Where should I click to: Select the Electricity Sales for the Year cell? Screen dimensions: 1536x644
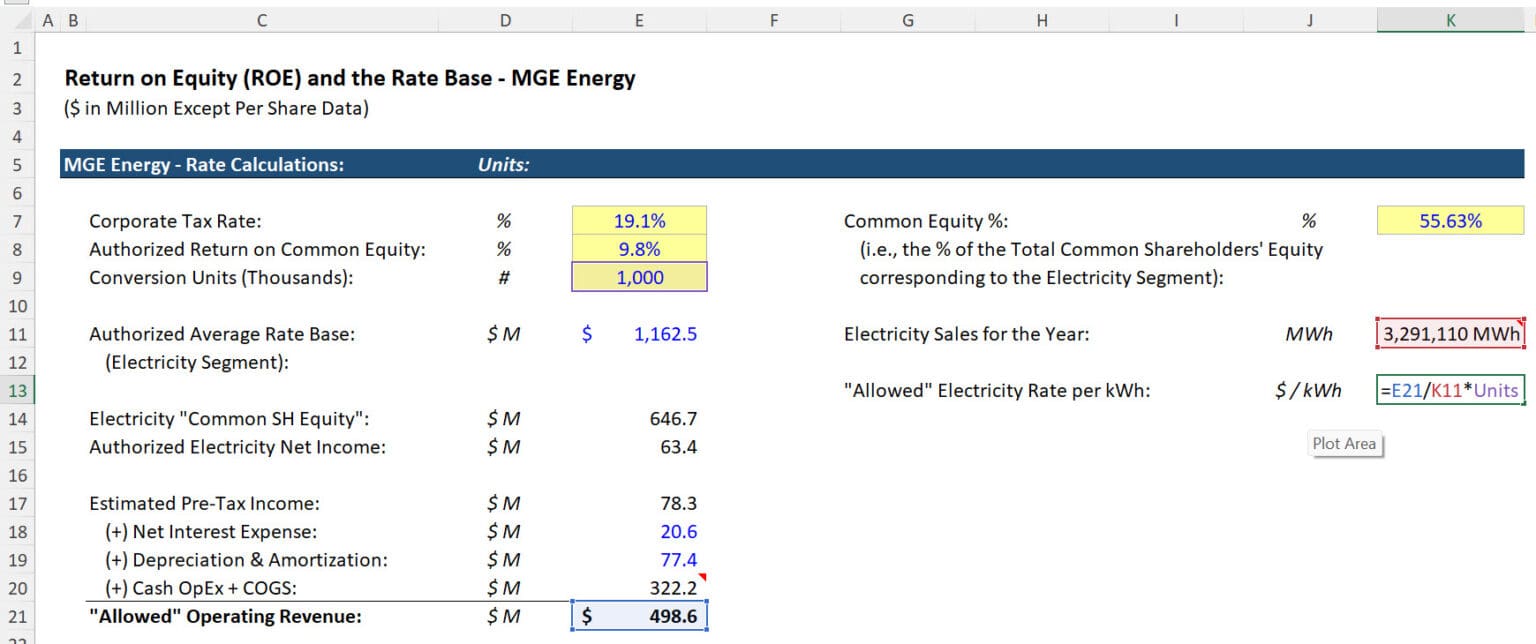1450,333
